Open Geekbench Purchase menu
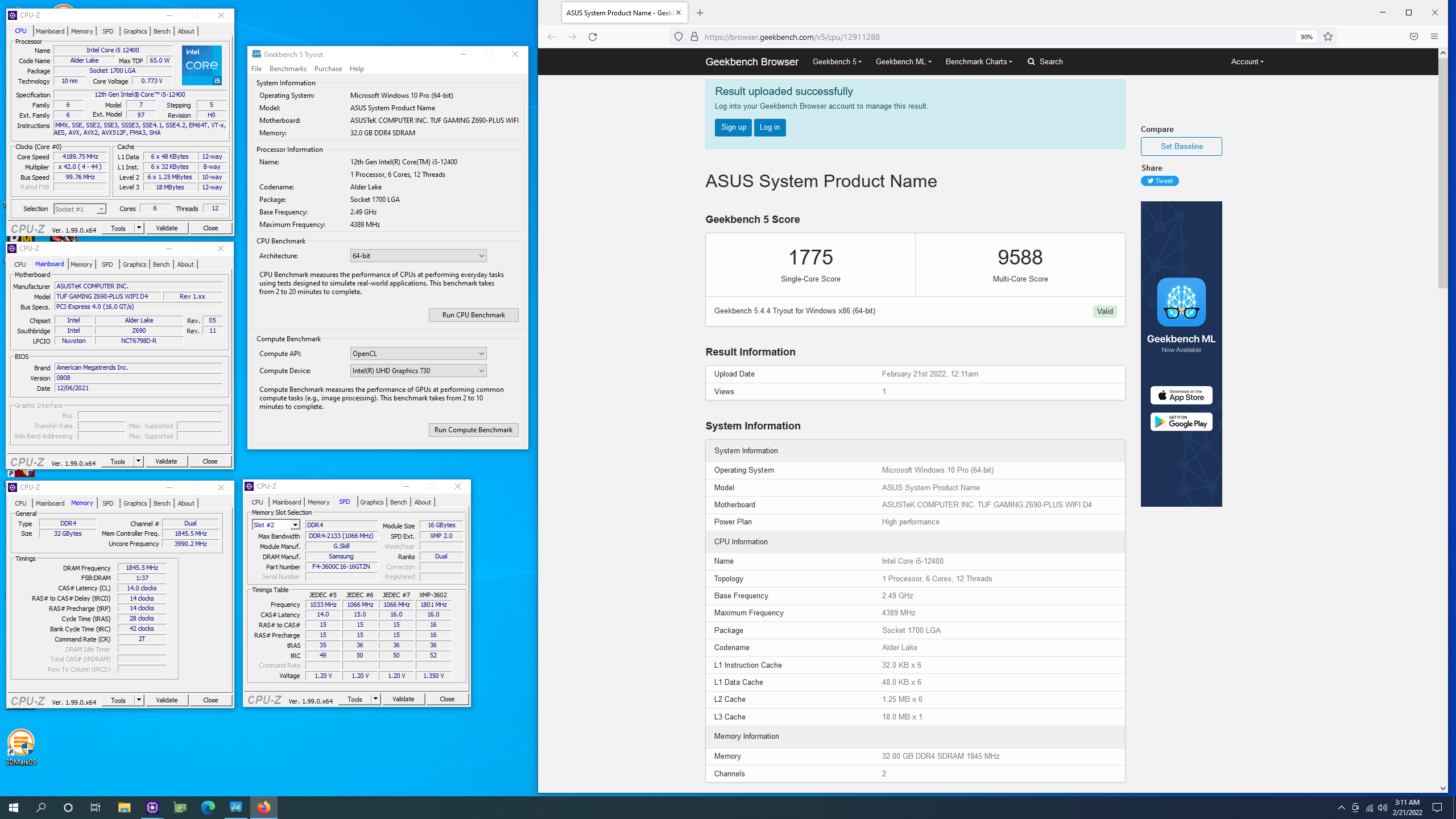Image resolution: width=1456 pixels, height=819 pixels. tap(328, 69)
